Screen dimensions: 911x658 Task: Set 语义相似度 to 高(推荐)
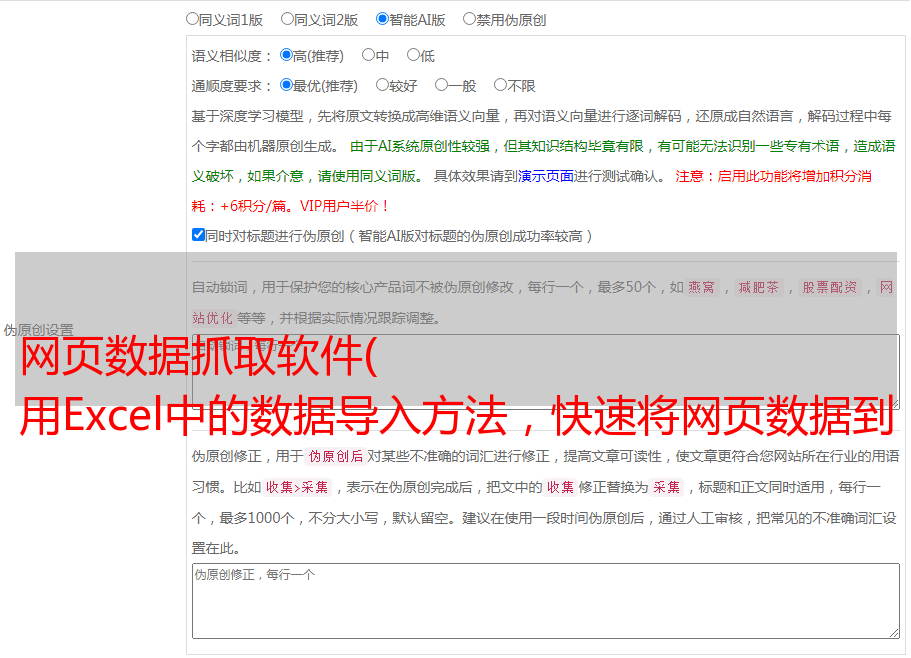point(287,55)
